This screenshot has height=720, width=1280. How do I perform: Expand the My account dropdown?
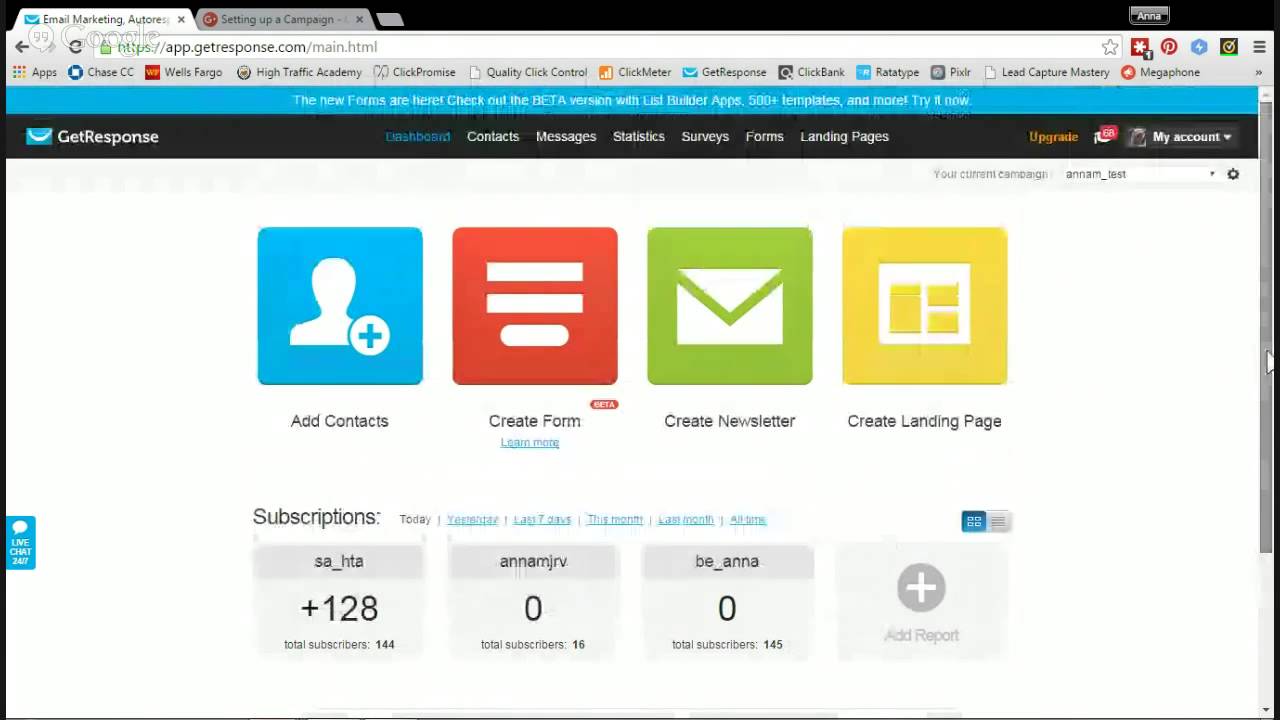(1181, 137)
